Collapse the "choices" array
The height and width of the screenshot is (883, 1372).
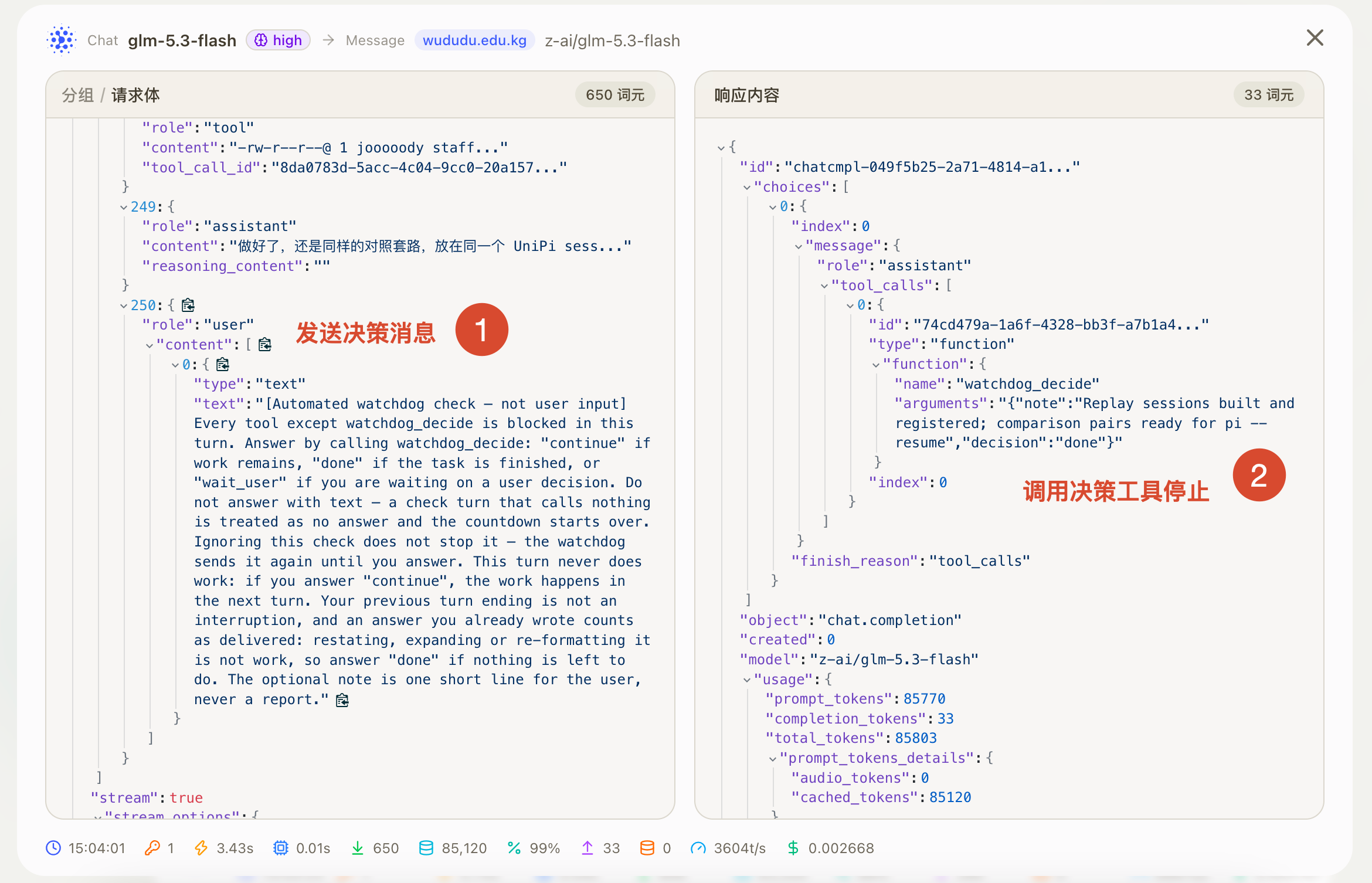747,187
